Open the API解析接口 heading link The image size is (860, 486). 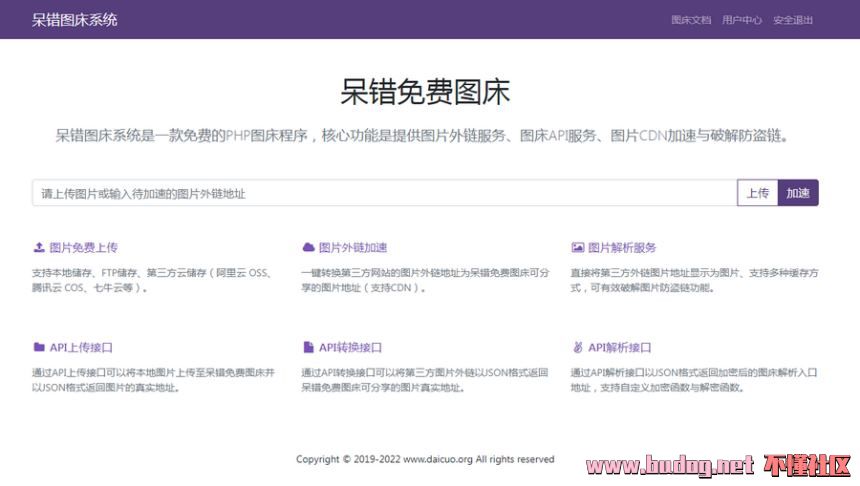tap(620, 348)
